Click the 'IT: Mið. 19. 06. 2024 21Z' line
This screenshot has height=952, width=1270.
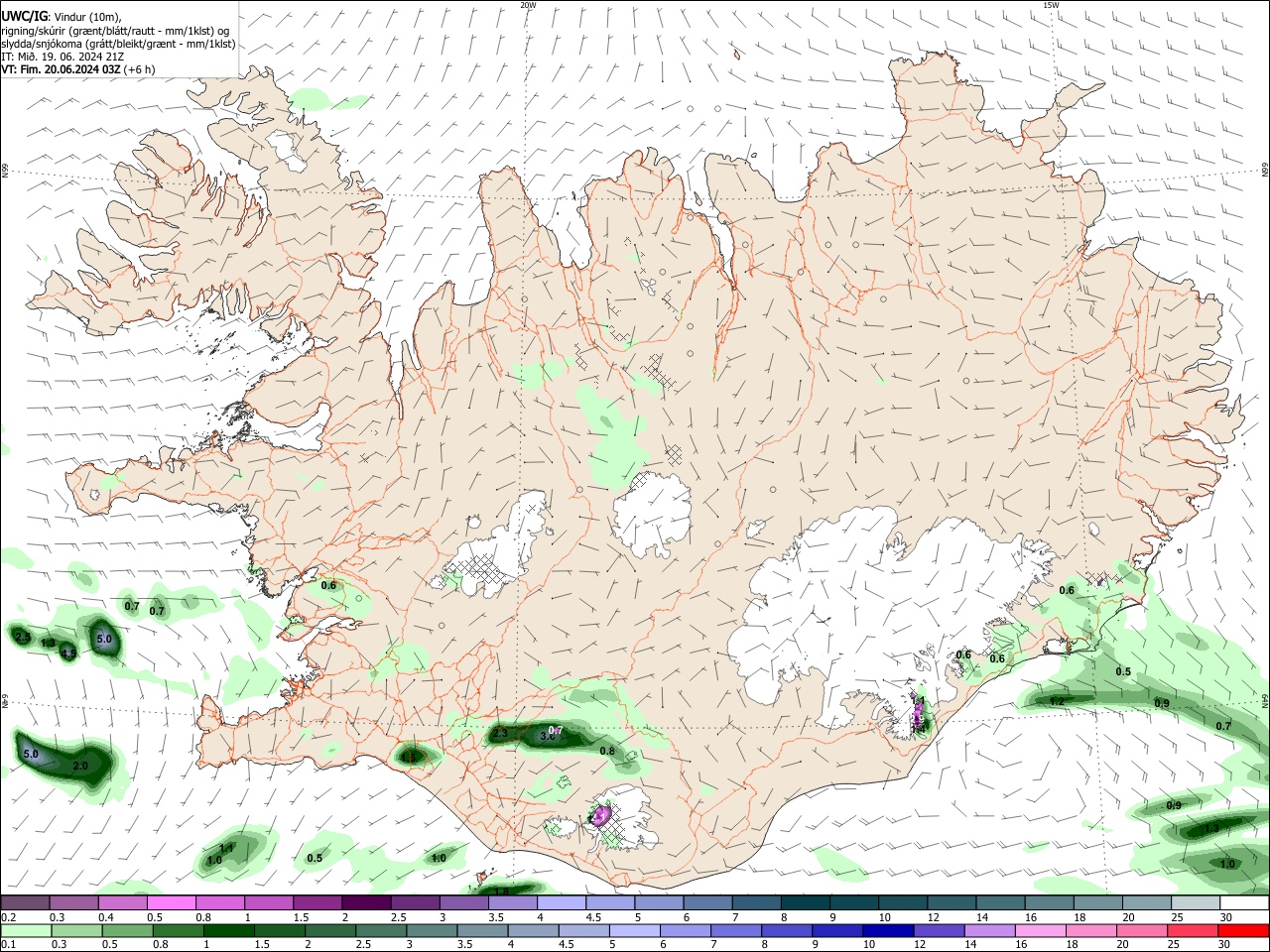coord(62,57)
